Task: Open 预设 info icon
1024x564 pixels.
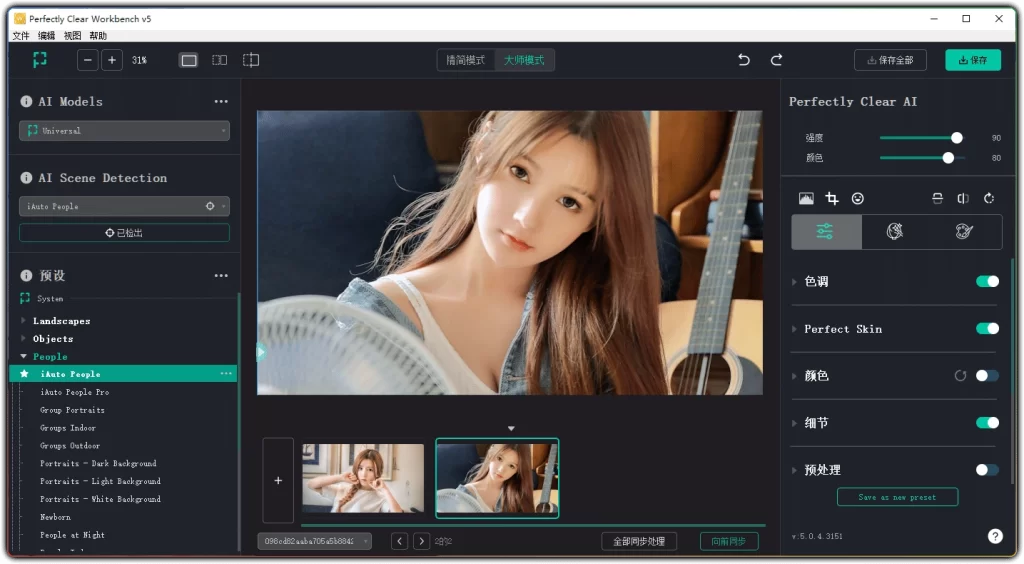Action: tap(26, 275)
